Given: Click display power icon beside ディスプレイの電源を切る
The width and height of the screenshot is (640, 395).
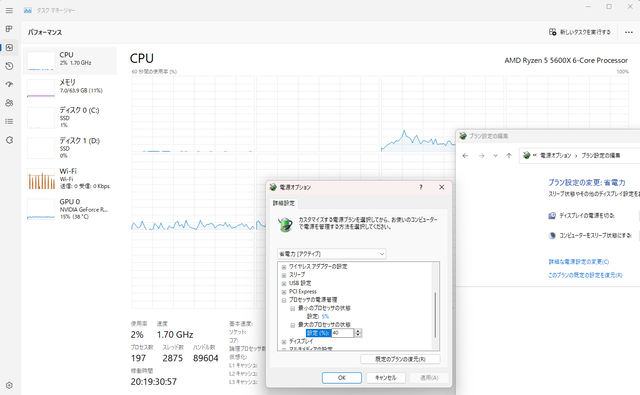Looking at the screenshot, I should [552, 215].
